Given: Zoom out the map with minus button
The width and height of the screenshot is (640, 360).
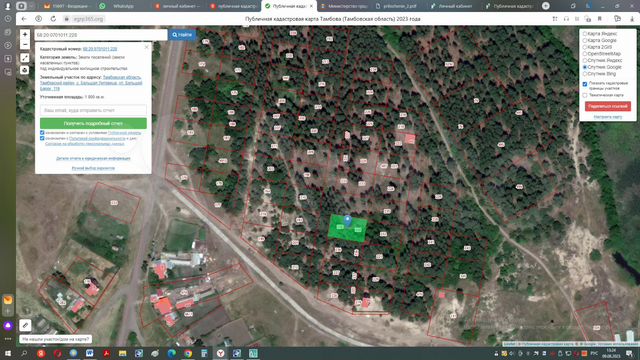Looking at the screenshot, I should point(25,44).
